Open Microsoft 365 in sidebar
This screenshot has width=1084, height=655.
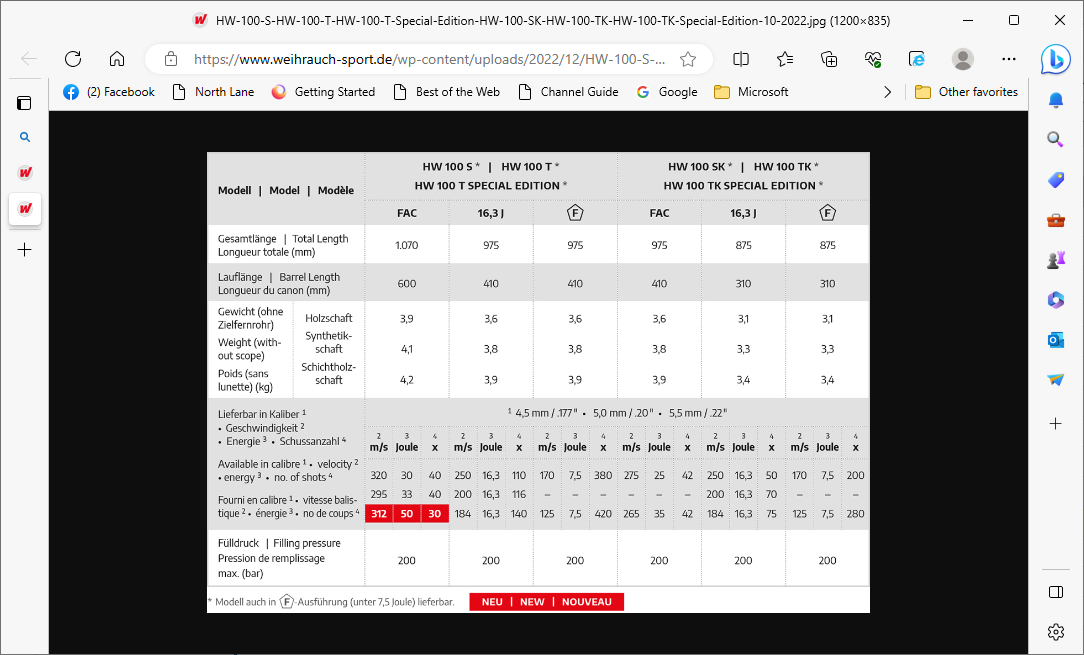coord(1056,300)
